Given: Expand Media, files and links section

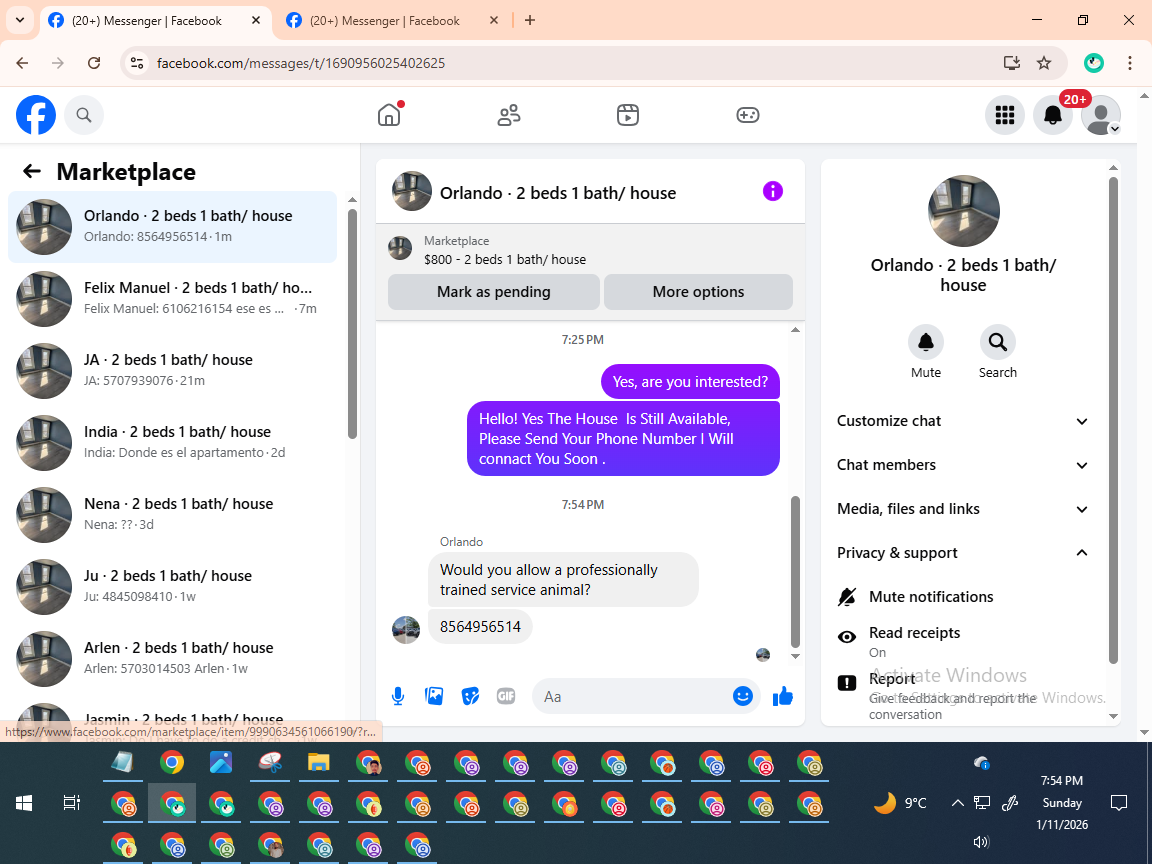Looking at the screenshot, I should [x=962, y=509].
